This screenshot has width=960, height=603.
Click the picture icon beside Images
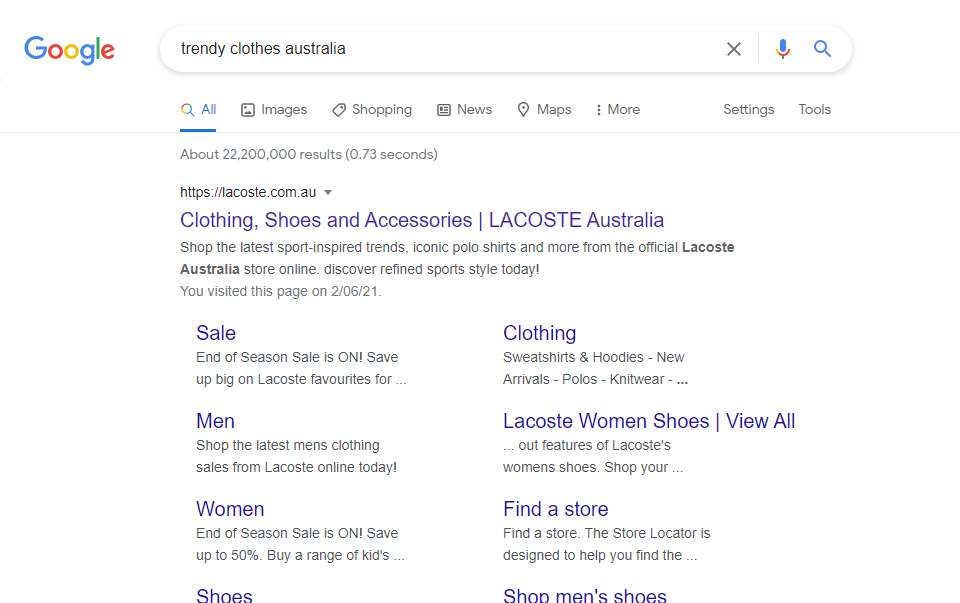(x=247, y=110)
